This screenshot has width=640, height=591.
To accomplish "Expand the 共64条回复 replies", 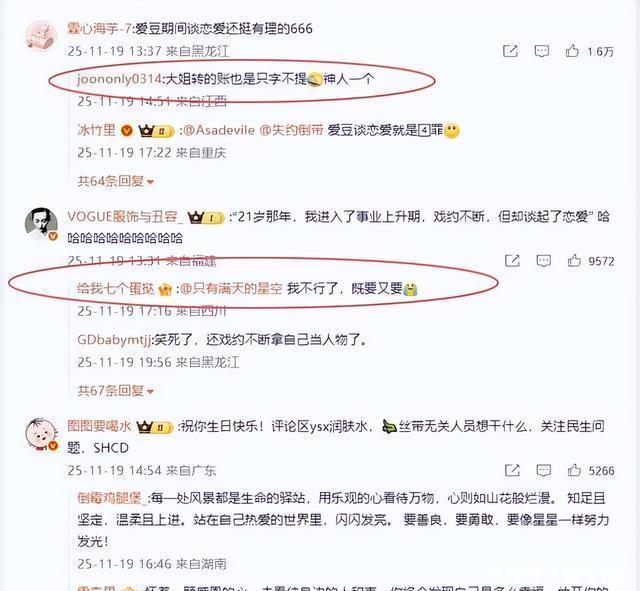I will (x=116, y=181).
